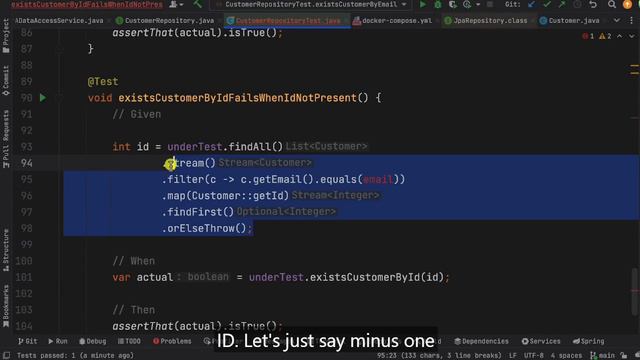The height and width of the screenshot is (360, 640).
Task: Click the @Test annotation
Action: tap(103, 82)
